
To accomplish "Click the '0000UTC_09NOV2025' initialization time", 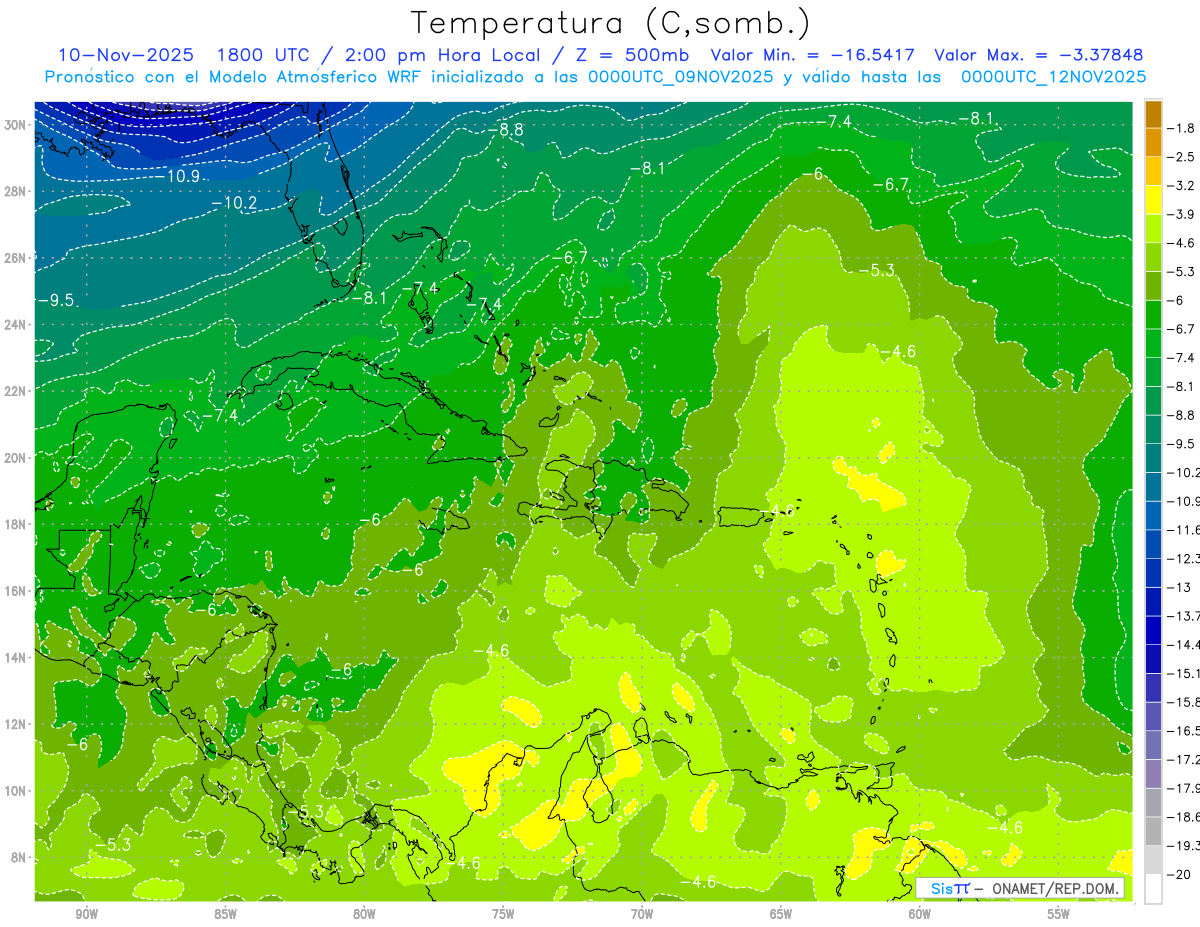I will pos(681,77).
